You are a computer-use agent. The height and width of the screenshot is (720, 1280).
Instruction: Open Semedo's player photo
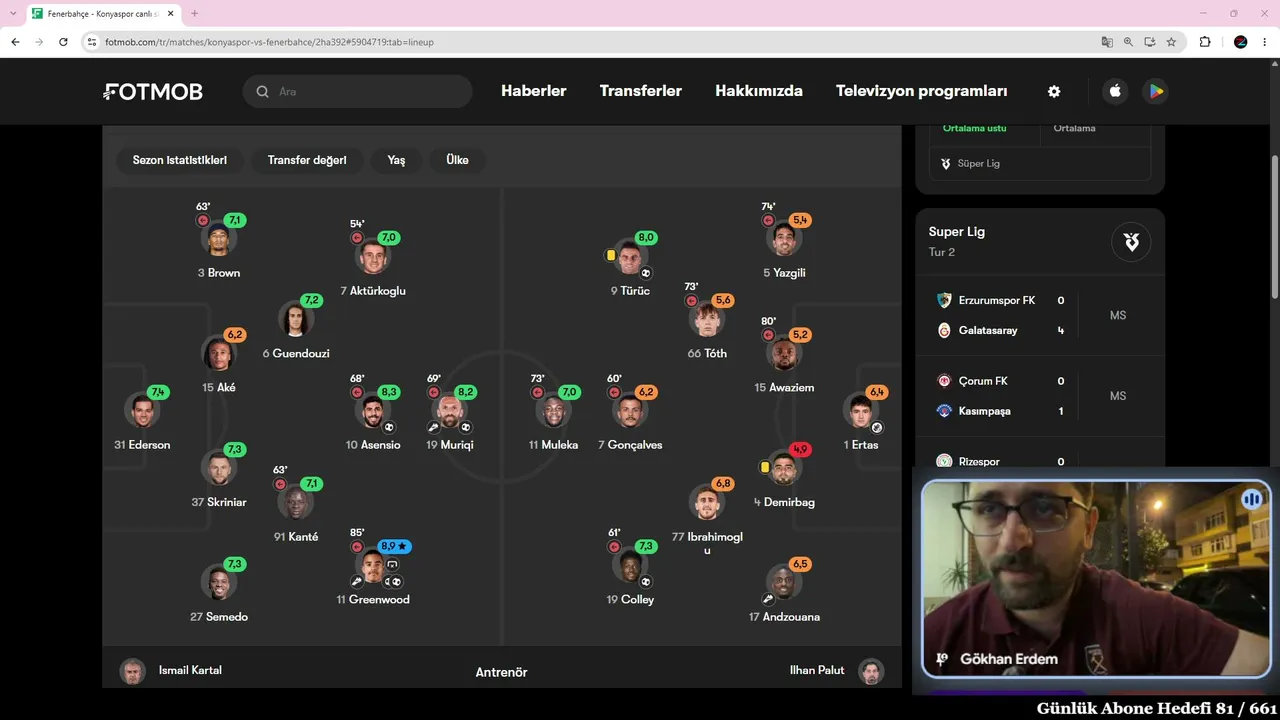point(219,583)
